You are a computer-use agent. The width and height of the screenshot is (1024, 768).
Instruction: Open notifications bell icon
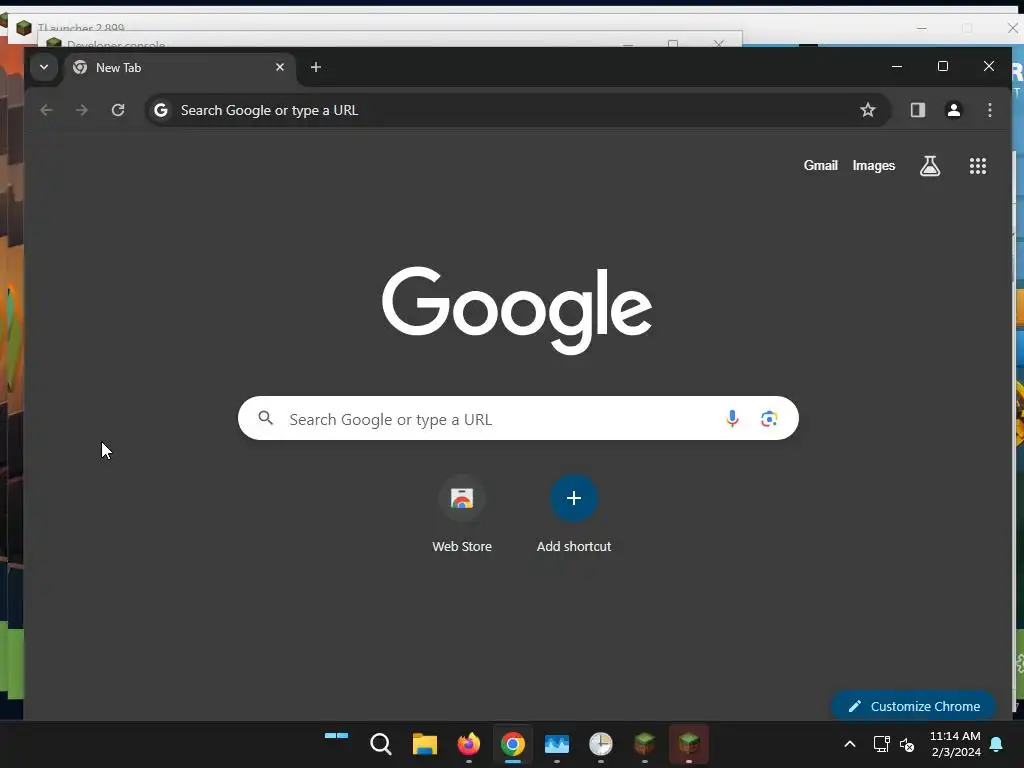pos(997,744)
